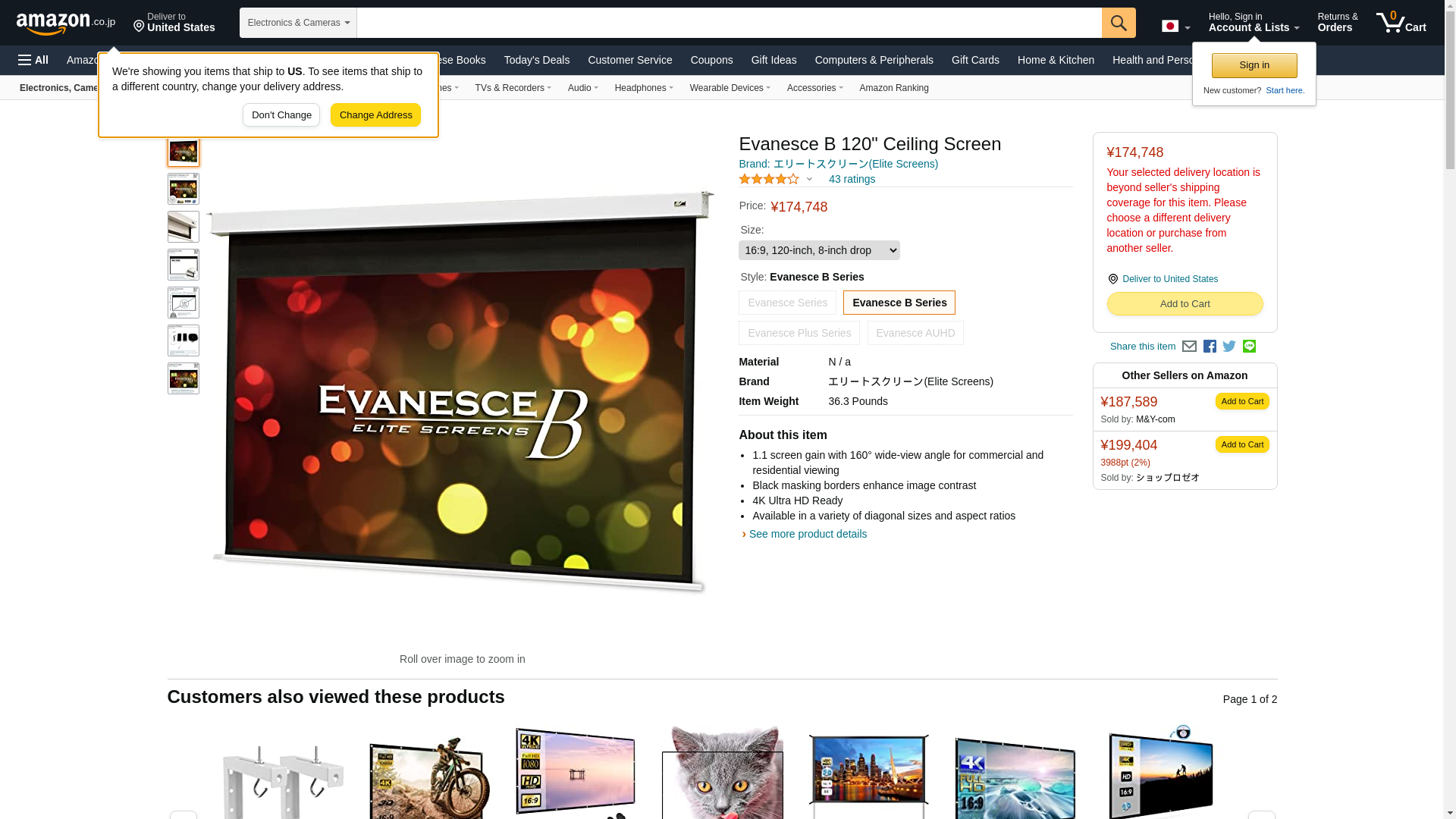
Task: Open the Size selection dropdown
Action: [x=819, y=250]
